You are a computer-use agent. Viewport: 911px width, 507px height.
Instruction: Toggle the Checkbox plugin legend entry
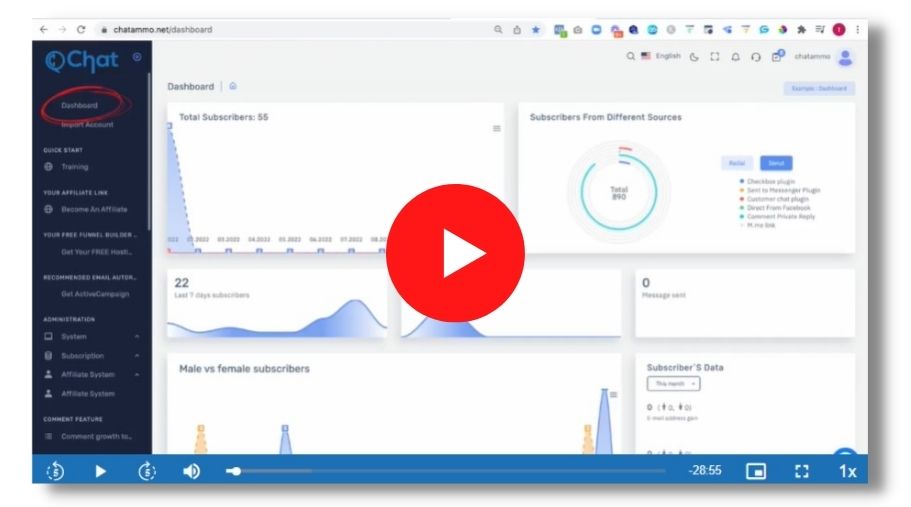click(767, 181)
